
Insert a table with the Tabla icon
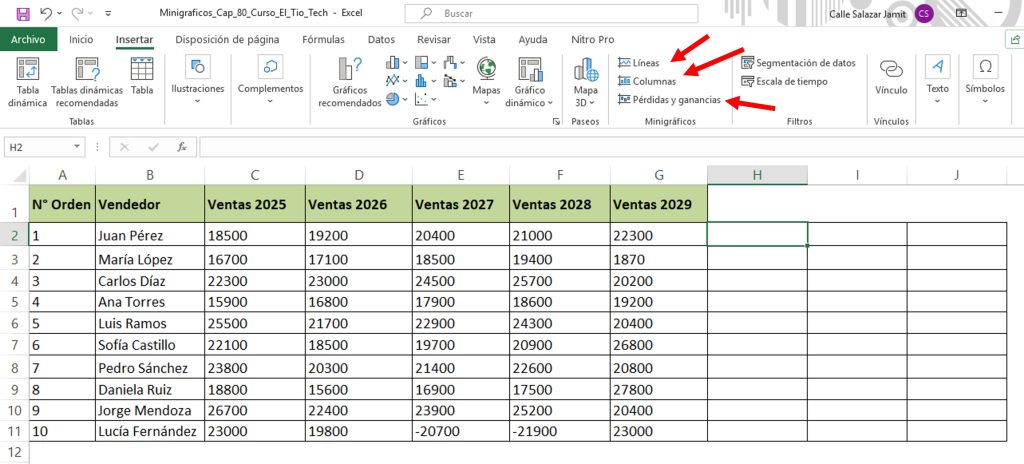(x=142, y=75)
